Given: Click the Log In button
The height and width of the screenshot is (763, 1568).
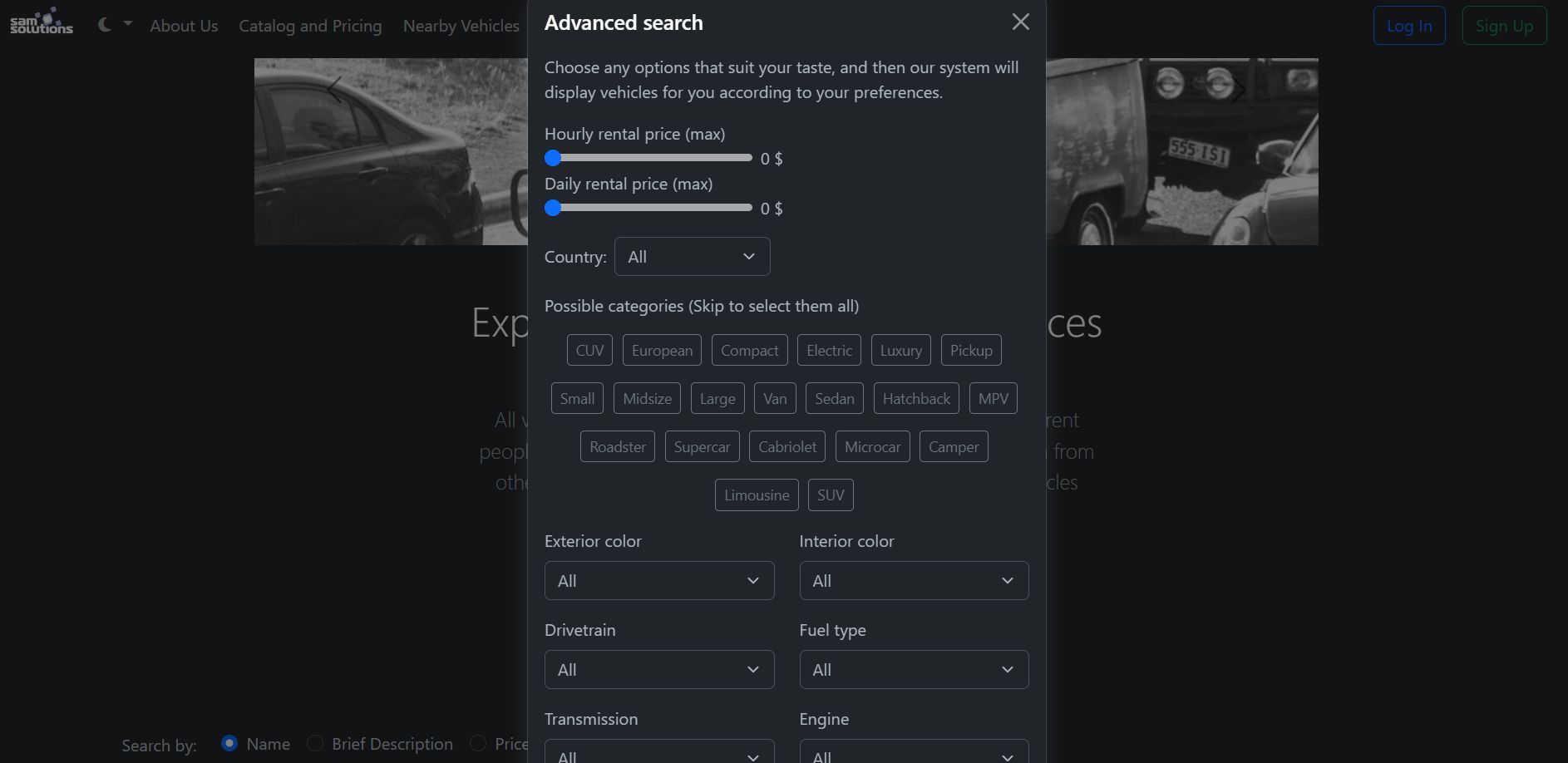Looking at the screenshot, I should tap(1408, 26).
